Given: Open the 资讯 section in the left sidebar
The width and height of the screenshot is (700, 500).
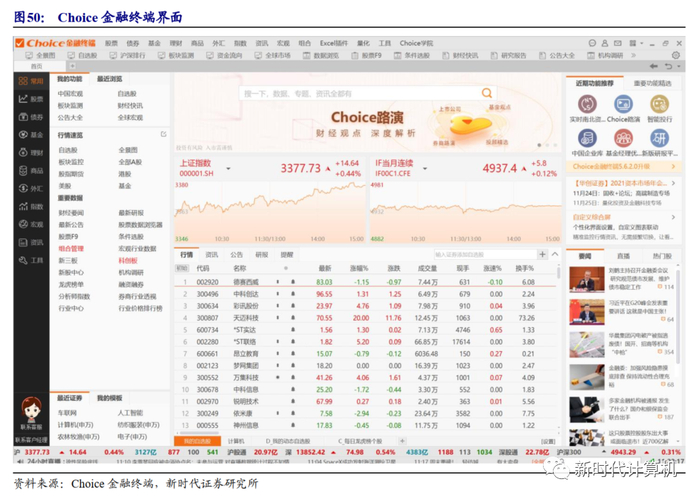Looking at the screenshot, I should point(31,242).
